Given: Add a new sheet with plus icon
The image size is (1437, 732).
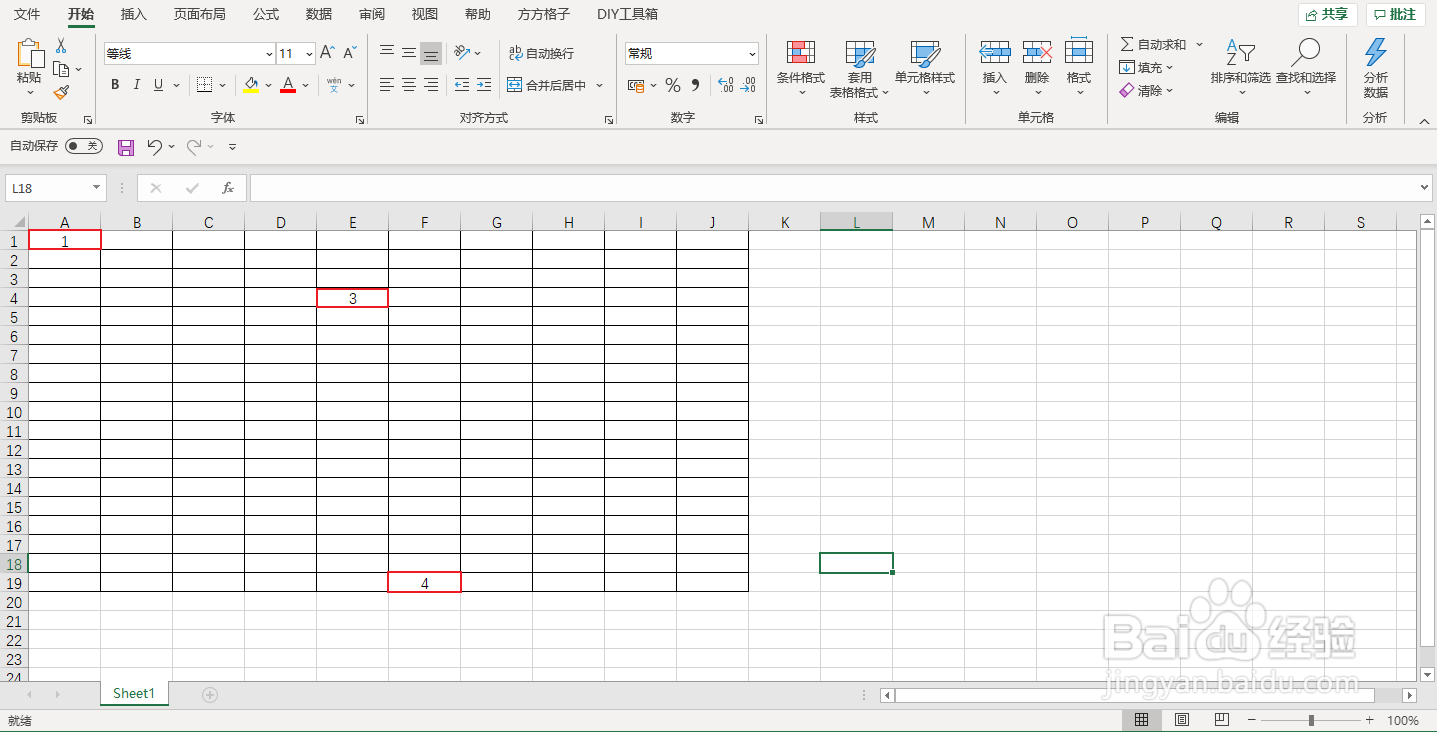Looking at the screenshot, I should tap(210, 694).
